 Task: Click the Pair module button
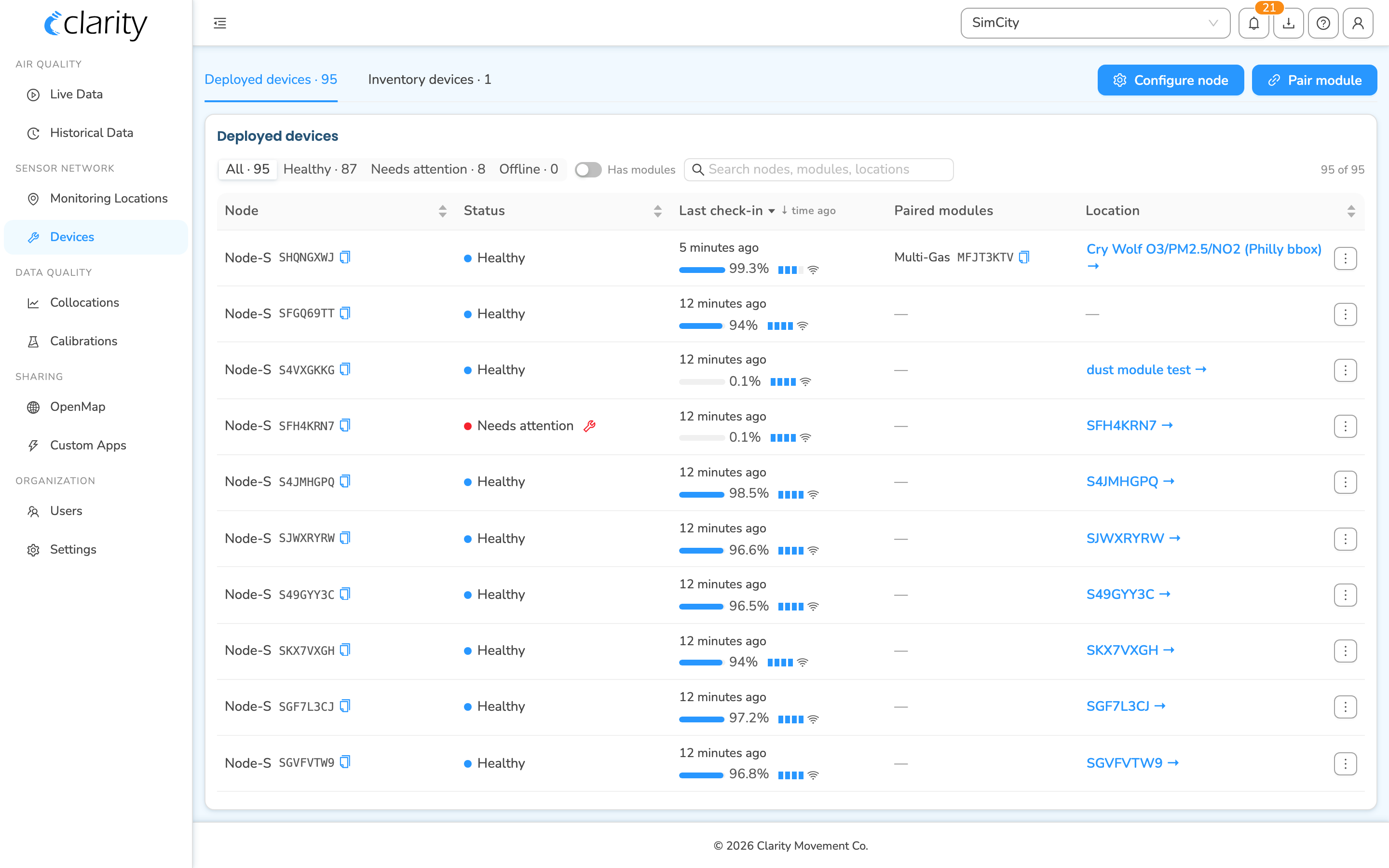point(1314,80)
